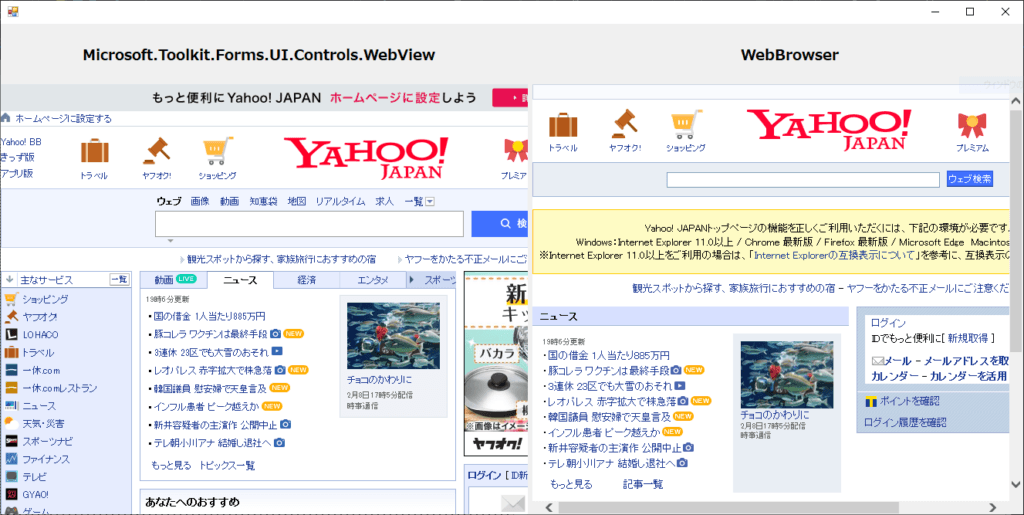Select the 地図 search category
Image resolution: width=1024 pixels, height=515 pixels.
click(x=296, y=201)
